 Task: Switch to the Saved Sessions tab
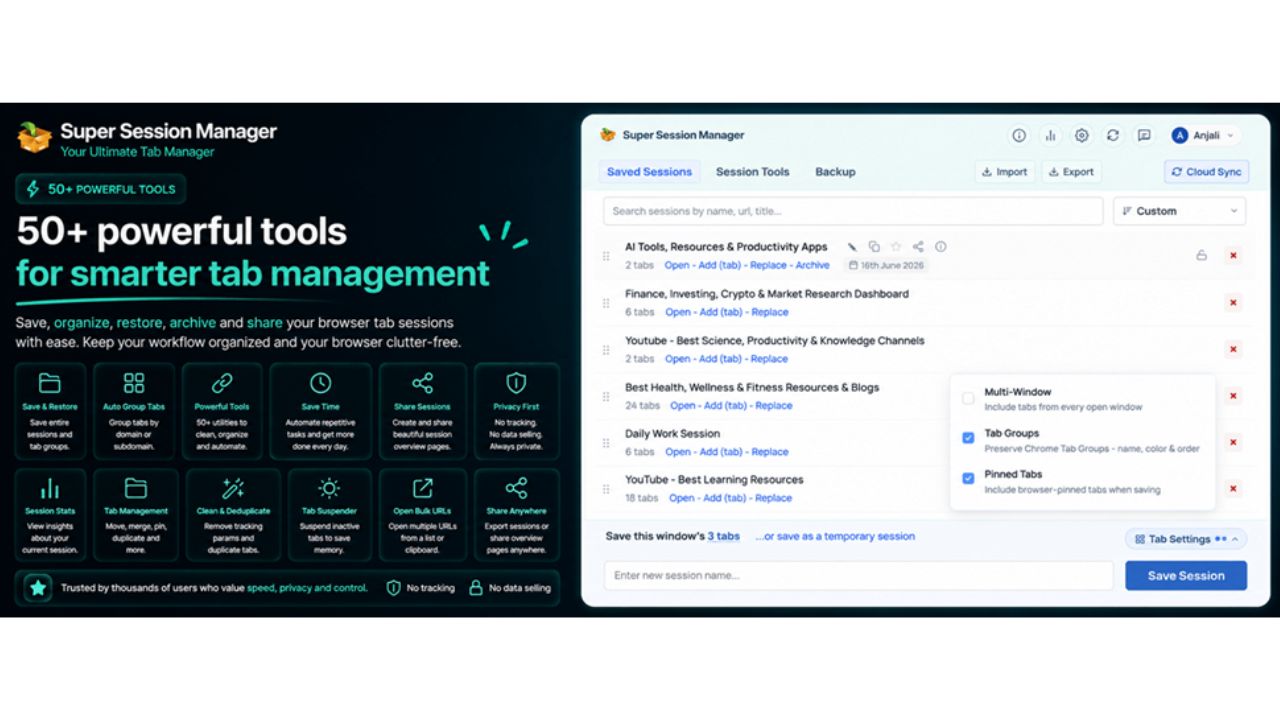pyautogui.click(x=649, y=172)
